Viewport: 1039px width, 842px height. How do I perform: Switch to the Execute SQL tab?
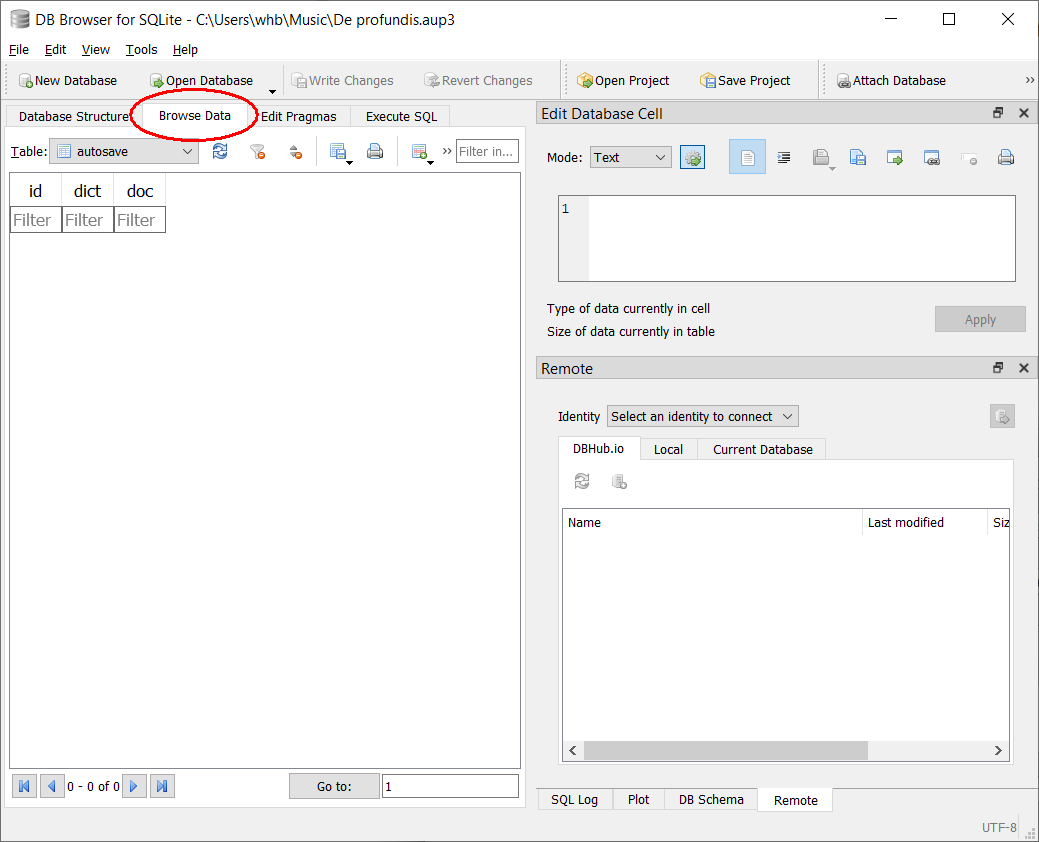pos(401,116)
